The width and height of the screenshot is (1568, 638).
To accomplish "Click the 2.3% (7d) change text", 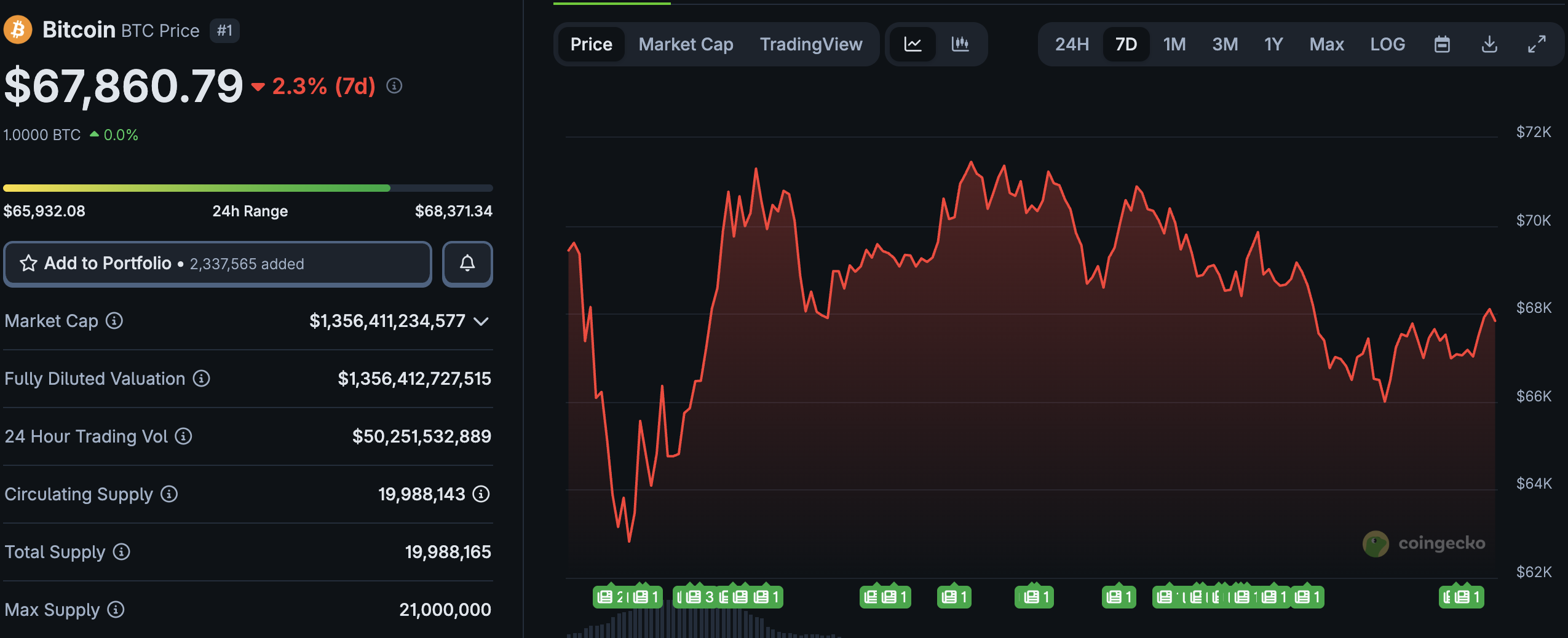I will point(323,86).
